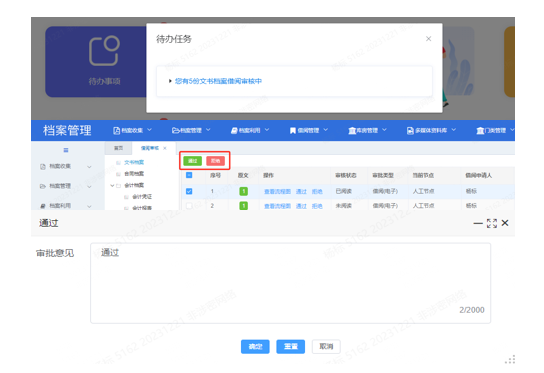Click the 拒绝 link in row 2
Screen dimensions: 544x373
point(317,206)
